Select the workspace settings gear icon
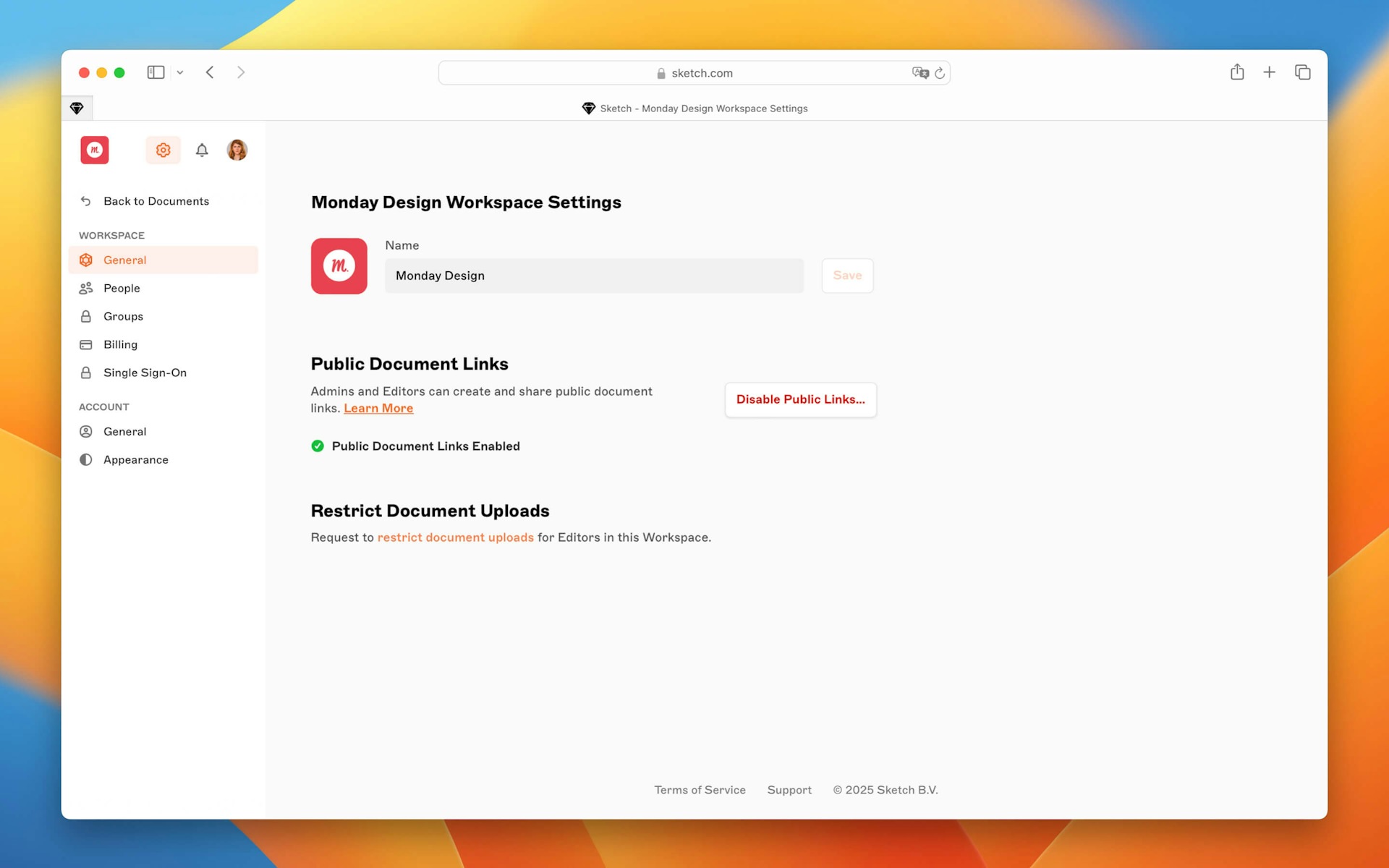The width and height of the screenshot is (1389, 868). tap(163, 150)
